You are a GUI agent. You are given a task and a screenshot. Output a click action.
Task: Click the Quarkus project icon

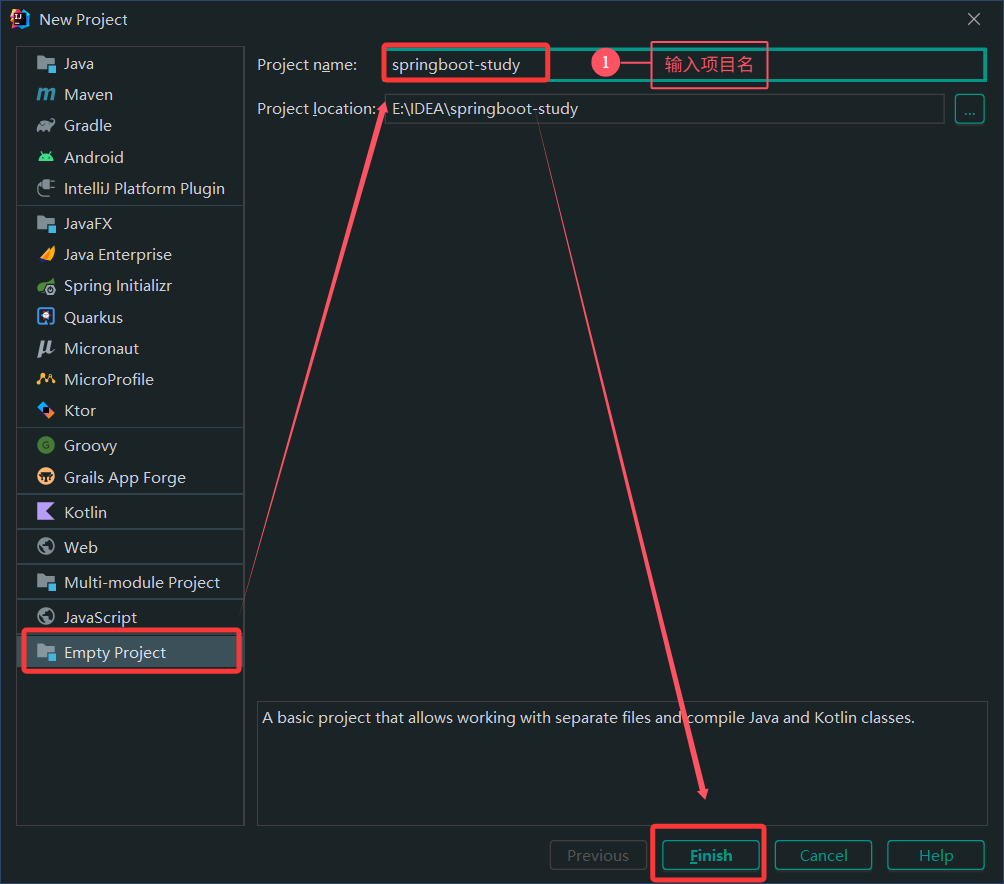pyautogui.click(x=46, y=317)
